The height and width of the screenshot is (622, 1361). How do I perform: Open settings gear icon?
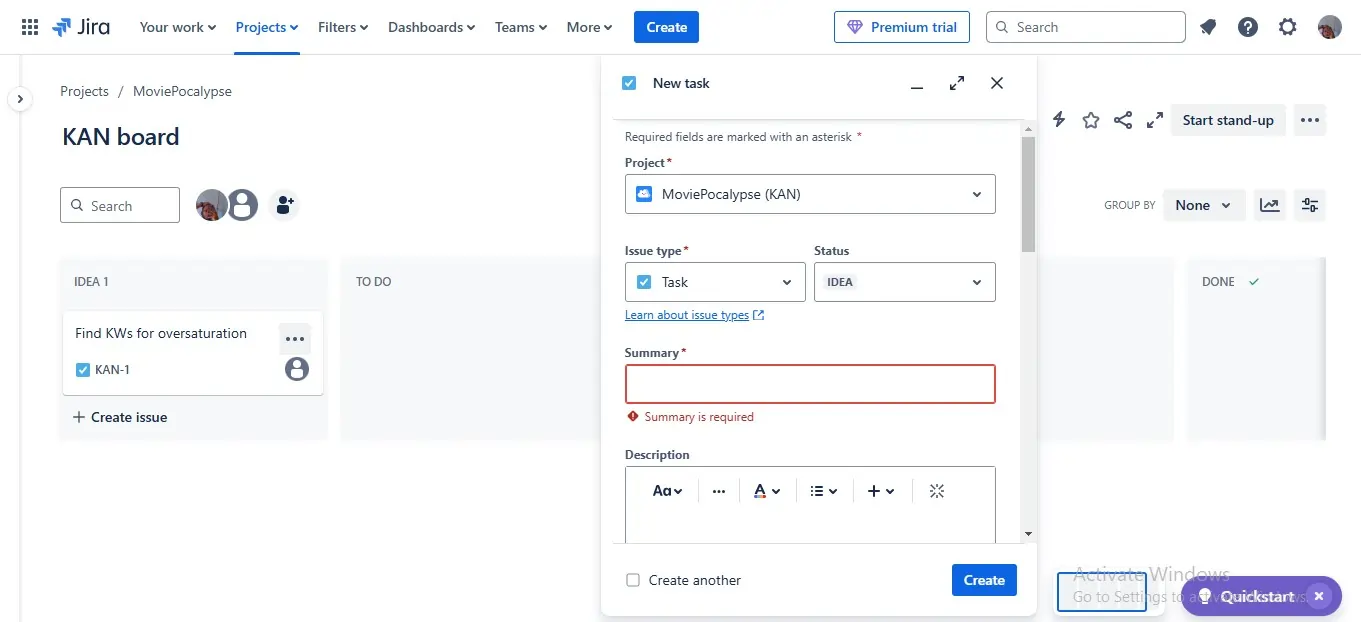pyautogui.click(x=1288, y=27)
